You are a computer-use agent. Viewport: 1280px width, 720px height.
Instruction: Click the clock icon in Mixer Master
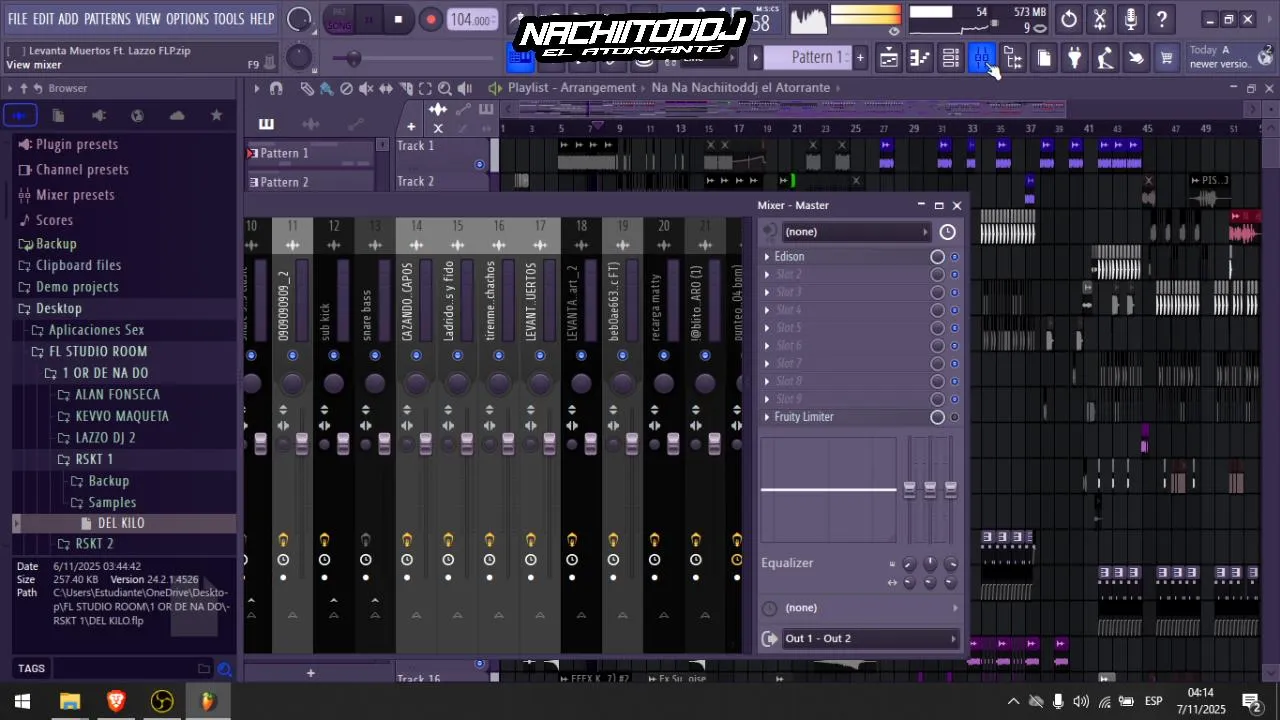pos(947,232)
